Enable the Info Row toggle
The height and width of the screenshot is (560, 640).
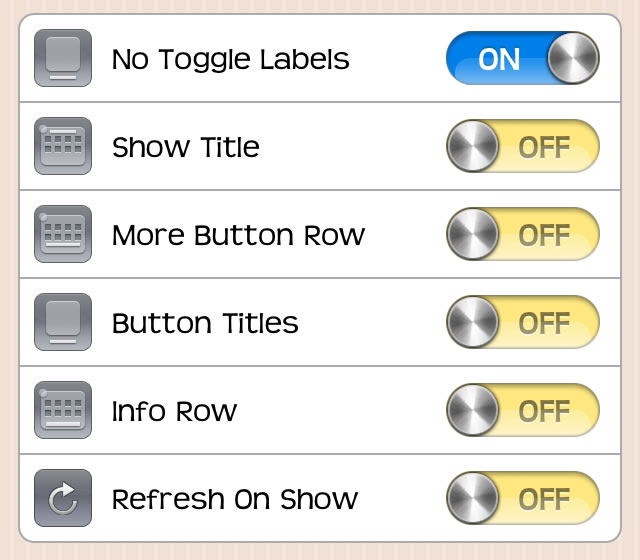tap(523, 410)
